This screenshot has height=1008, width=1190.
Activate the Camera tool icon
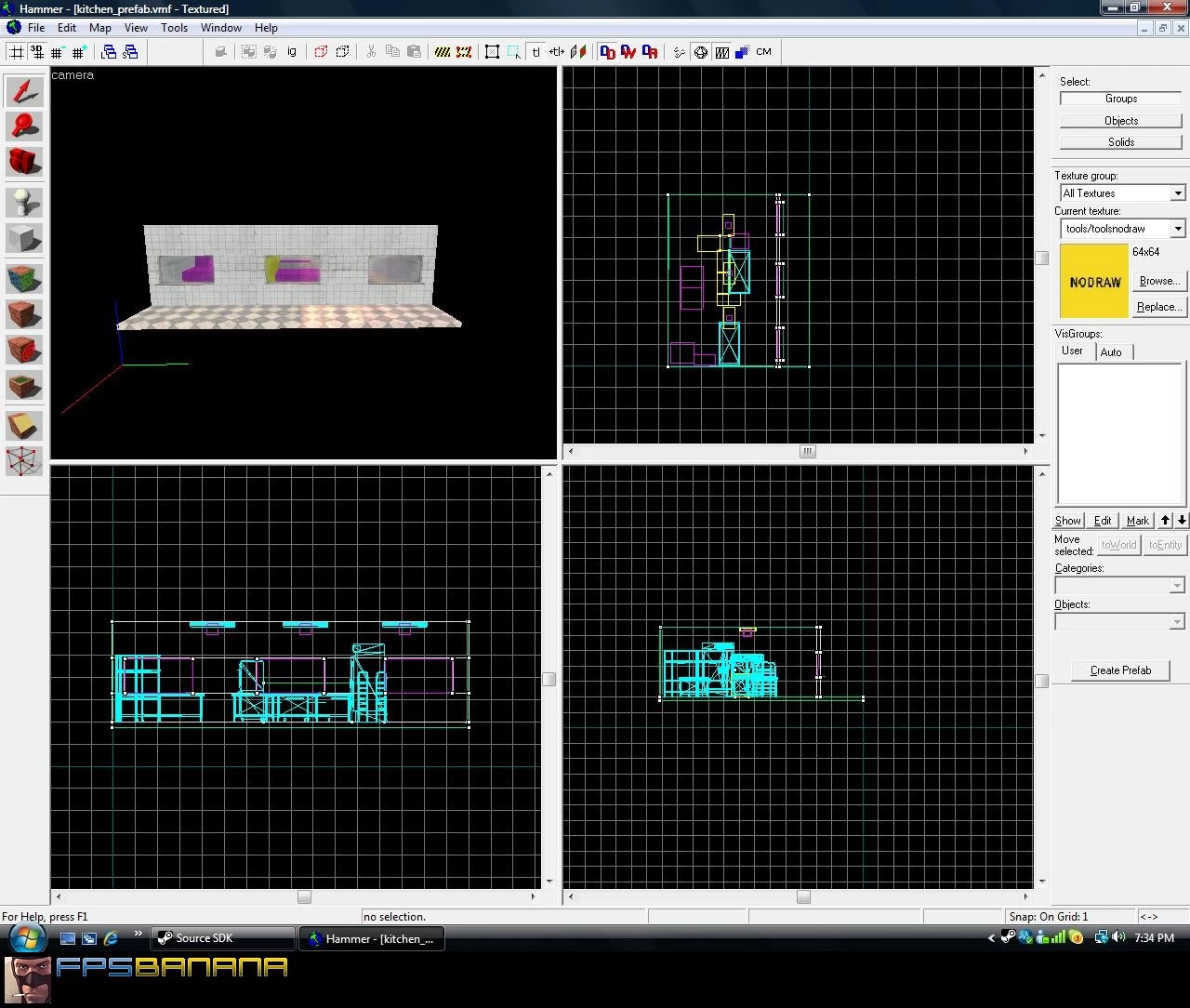(24, 162)
